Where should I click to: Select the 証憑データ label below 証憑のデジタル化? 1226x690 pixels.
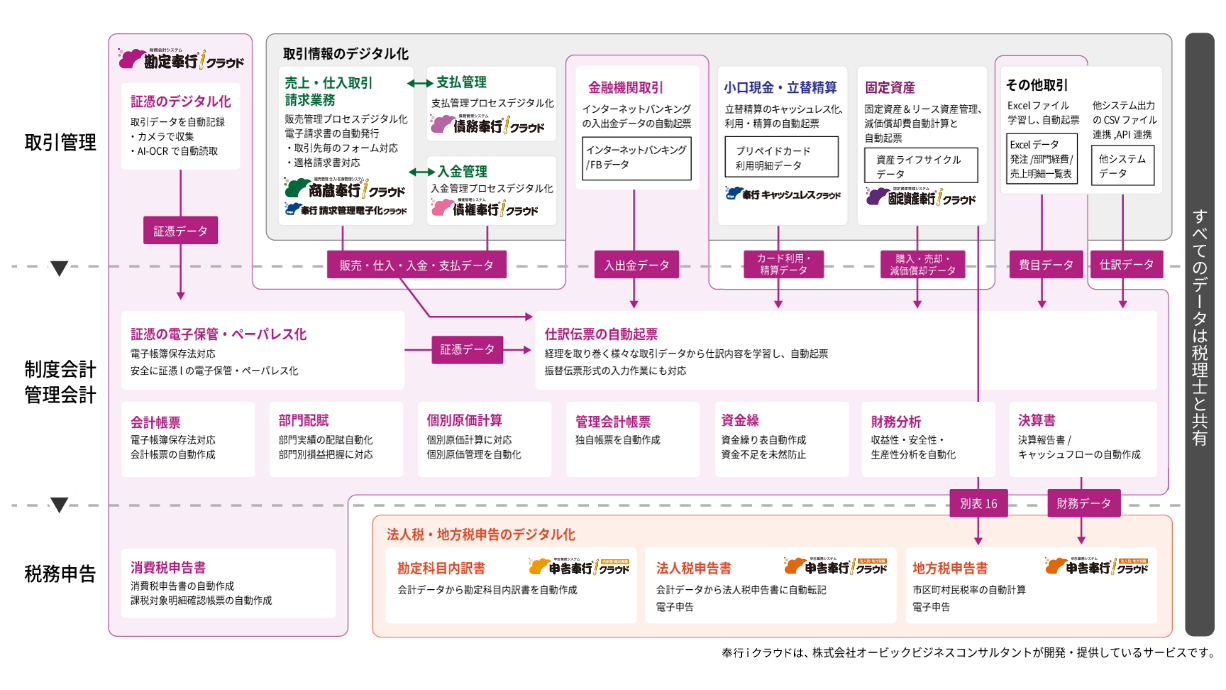click(x=181, y=231)
